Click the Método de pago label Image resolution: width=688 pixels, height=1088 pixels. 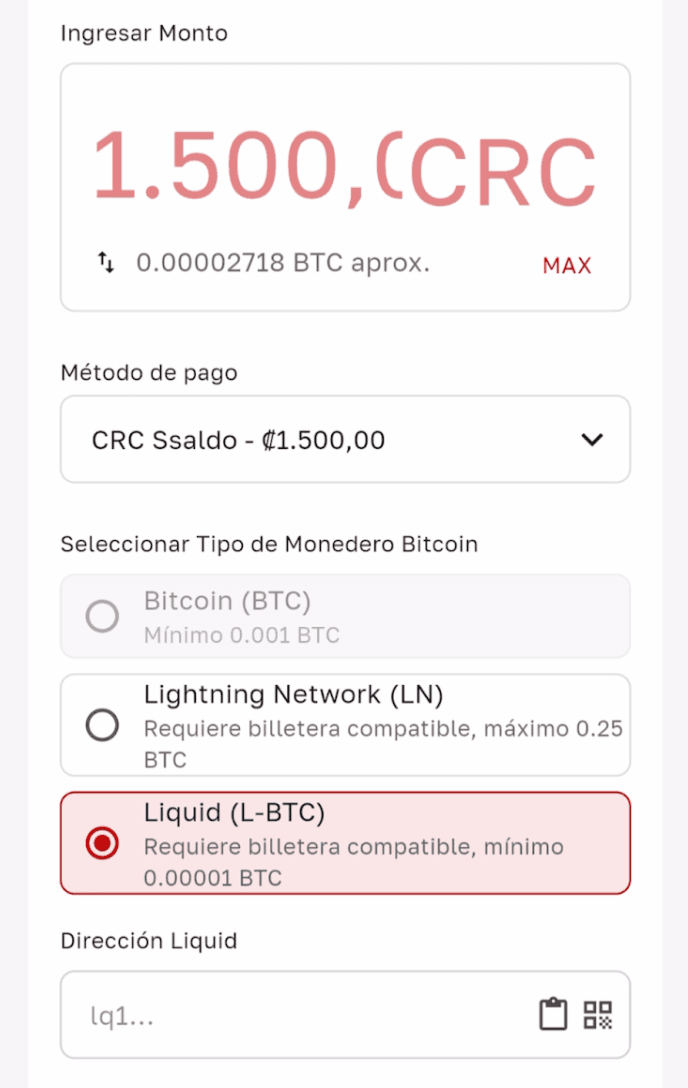tap(149, 373)
